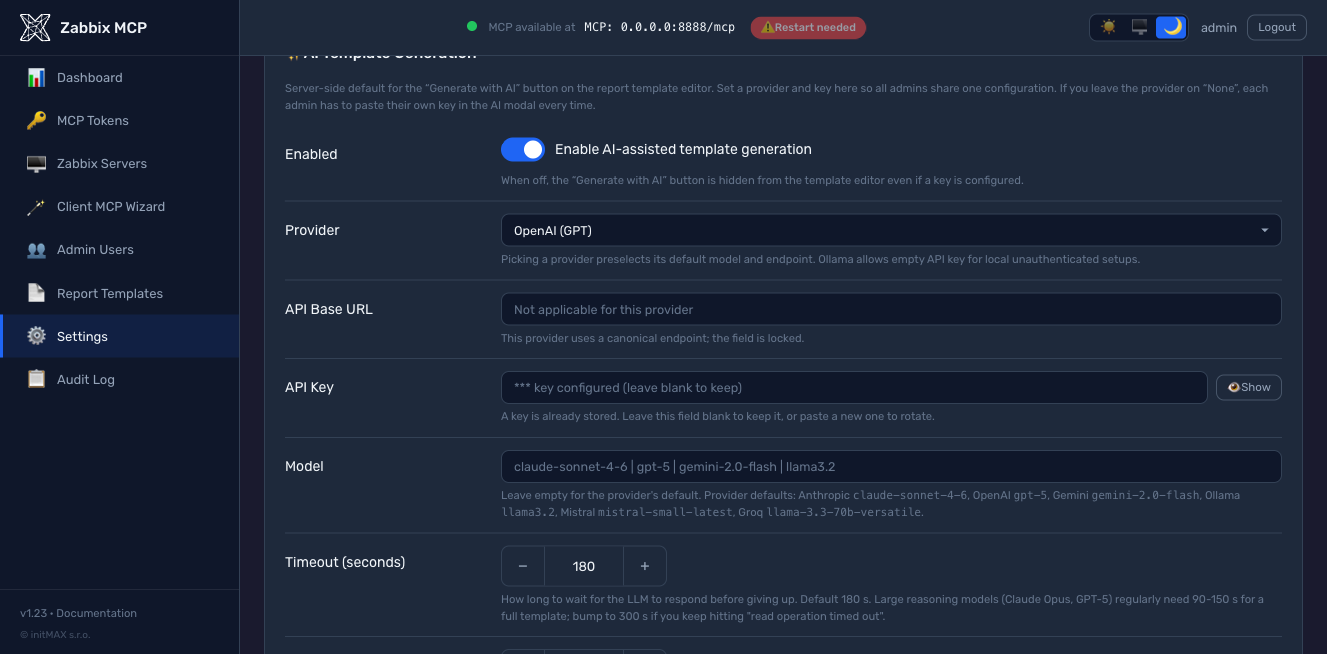
Task: Click the Model input field
Action: pyautogui.click(x=891, y=466)
